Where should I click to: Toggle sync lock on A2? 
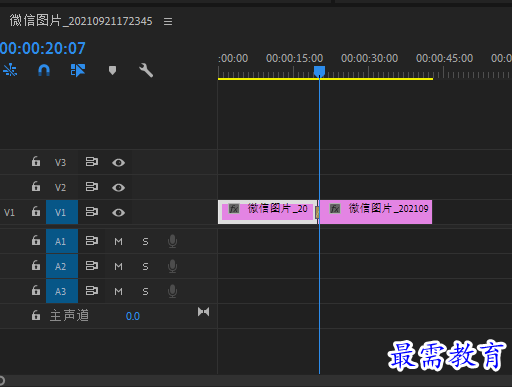click(92, 266)
